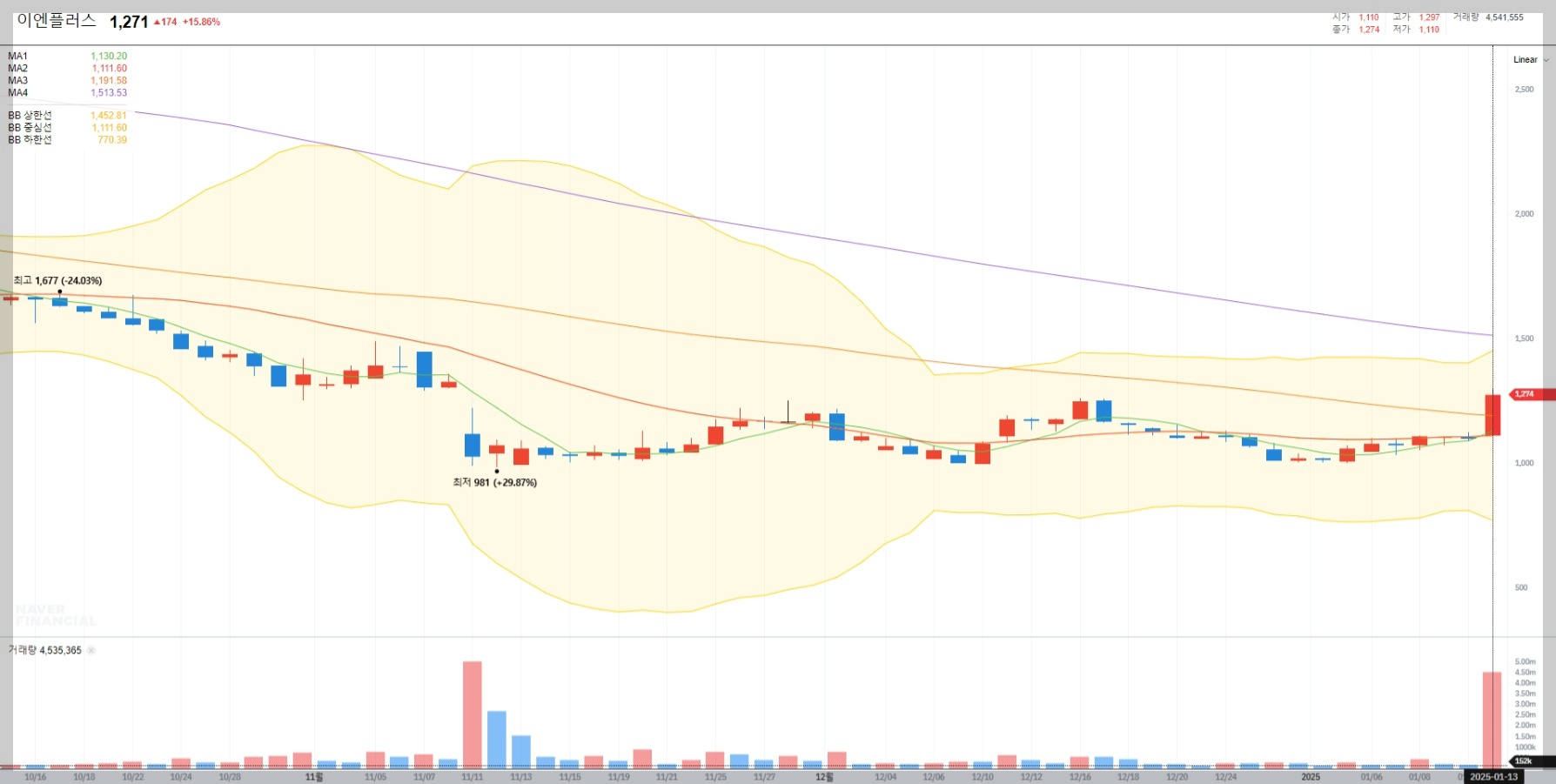Click the tall red volume bar at 11/11
This screenshot has width=1556, height=784.
473,714
